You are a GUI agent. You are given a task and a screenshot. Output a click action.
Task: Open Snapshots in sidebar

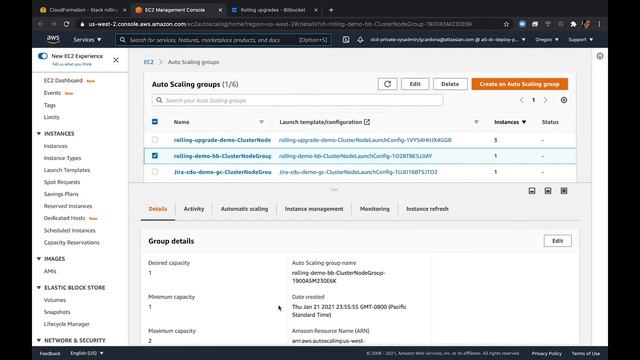(57, 312)
